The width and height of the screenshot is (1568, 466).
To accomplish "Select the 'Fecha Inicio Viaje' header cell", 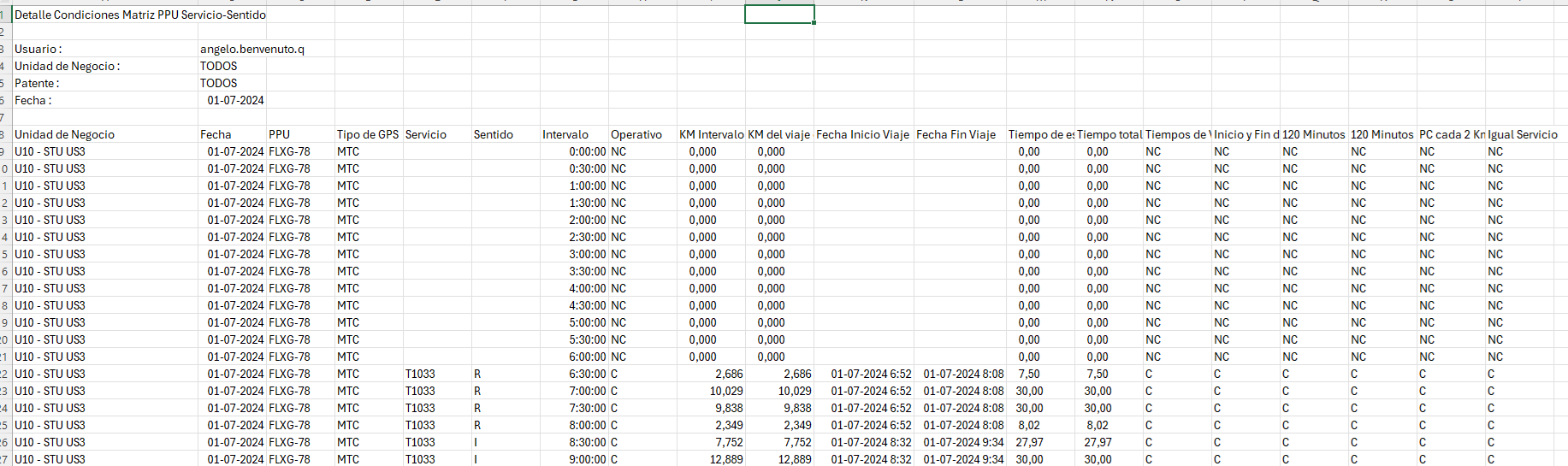I will click(862, 134).
